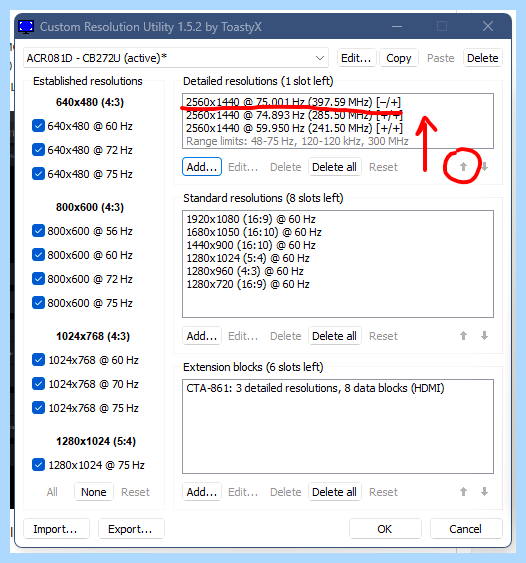Screen dimensions: 526x563
Task: Click Import... button
Action: (x=56, y=529)
